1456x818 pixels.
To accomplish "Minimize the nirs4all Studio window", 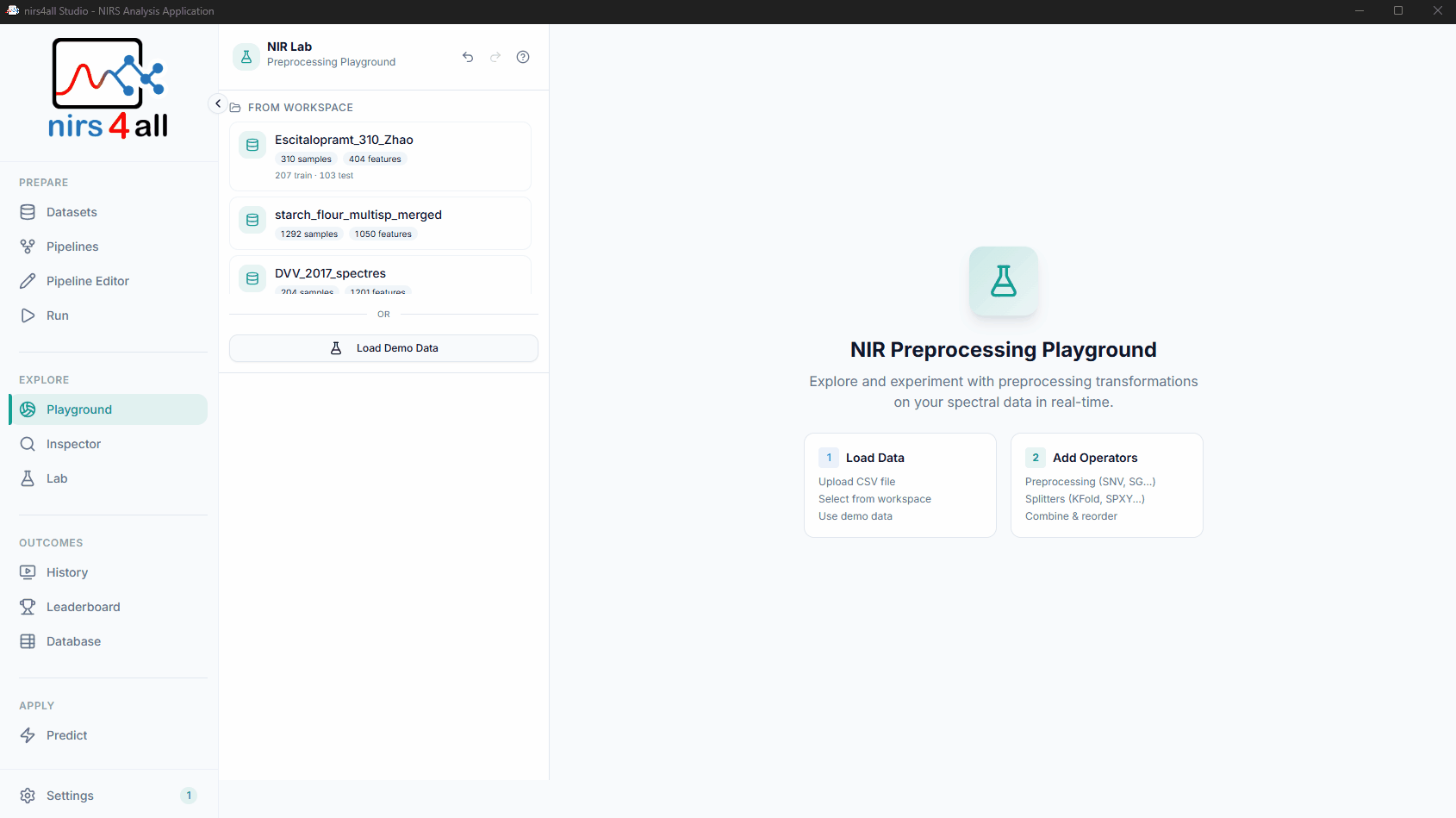I will click(1359, 10).
